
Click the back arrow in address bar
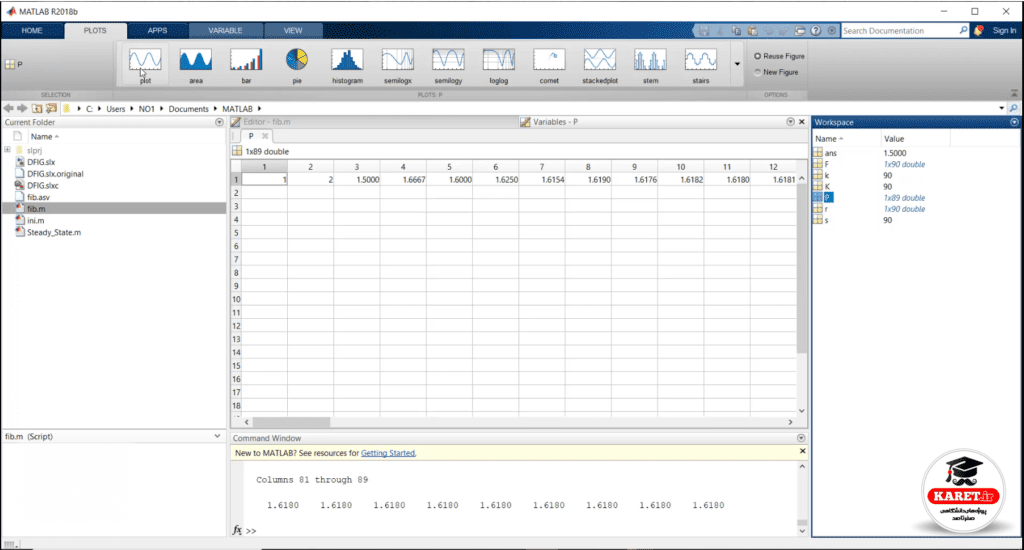(8, 108)
